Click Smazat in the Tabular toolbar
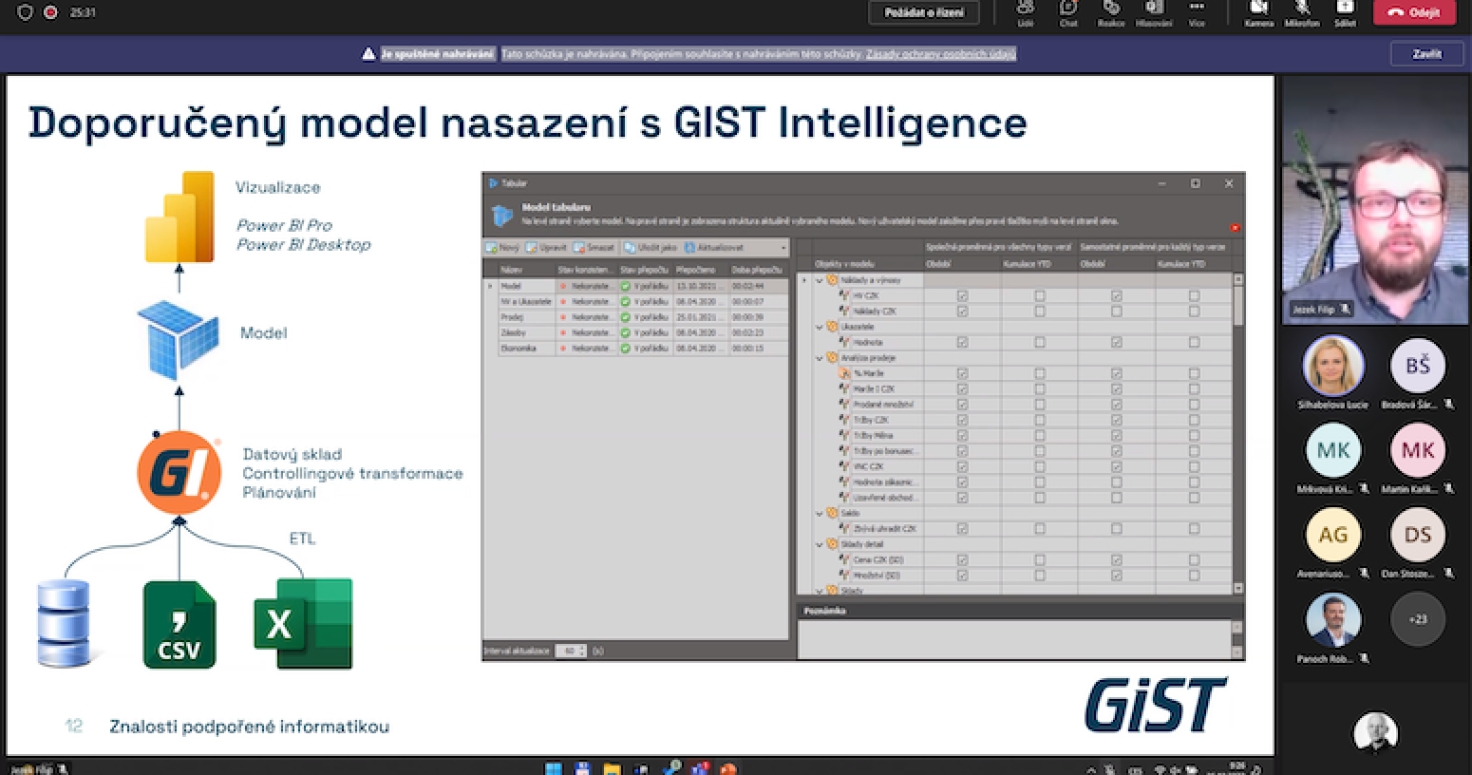 (594, 247)
